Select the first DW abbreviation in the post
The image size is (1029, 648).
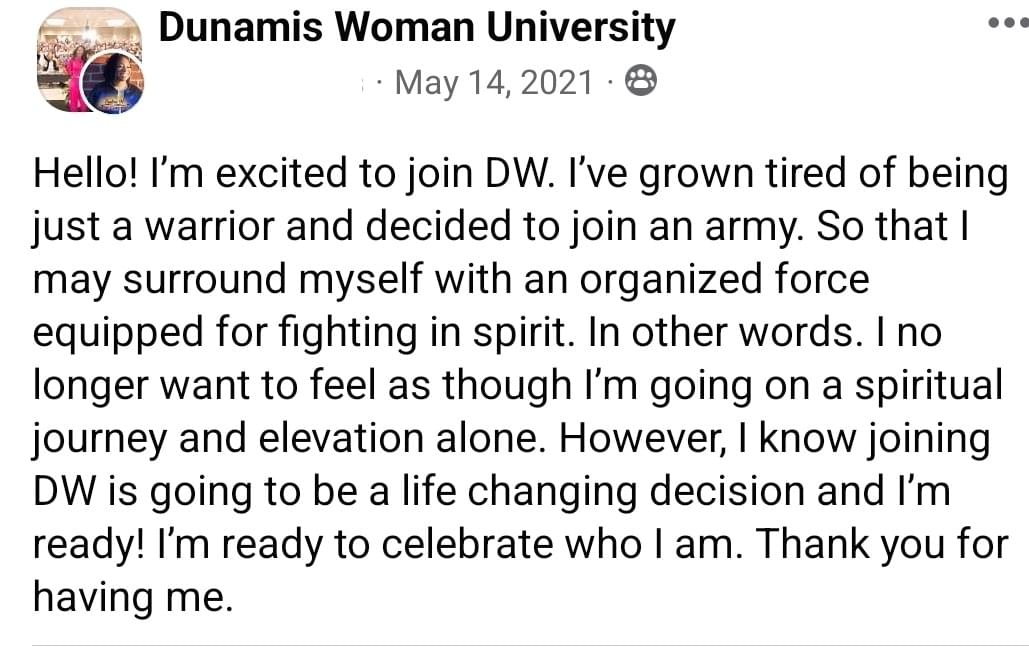click(520, 173)
